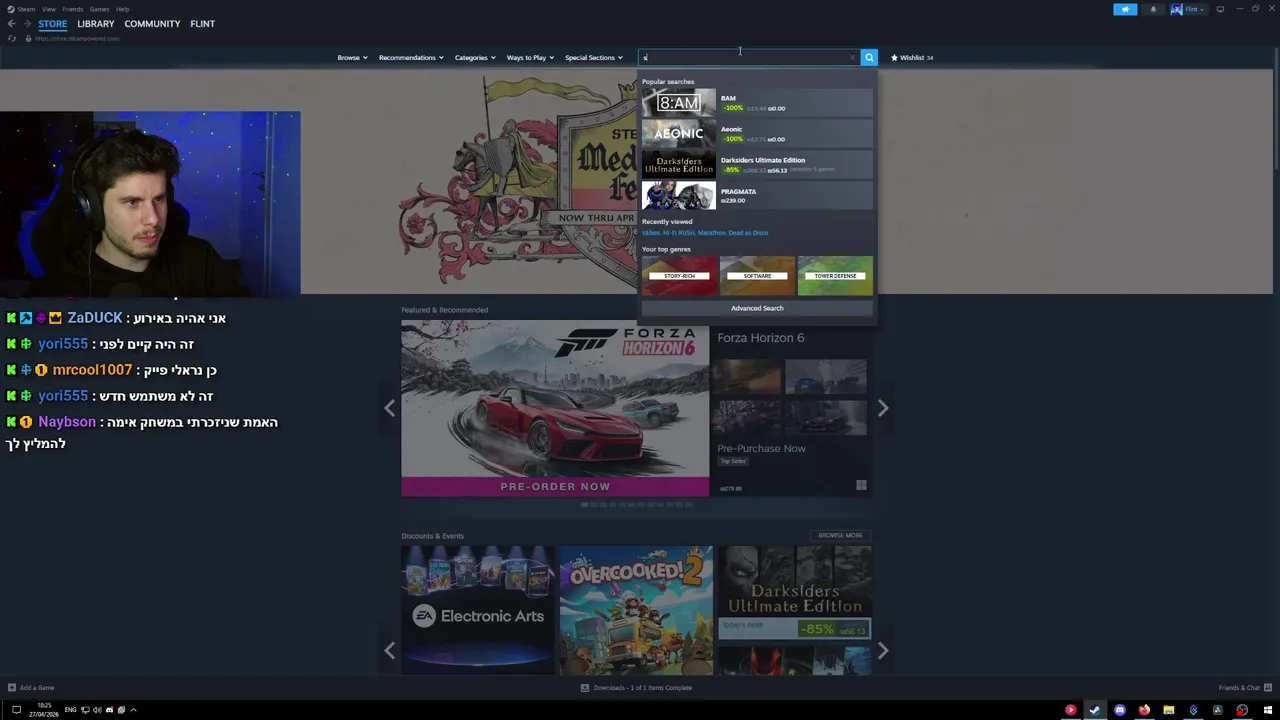Image resolution: width=1280 pixels, height=720 pixels.
Task: Click the Marathon recently viewed link
Action: point(711,232)
